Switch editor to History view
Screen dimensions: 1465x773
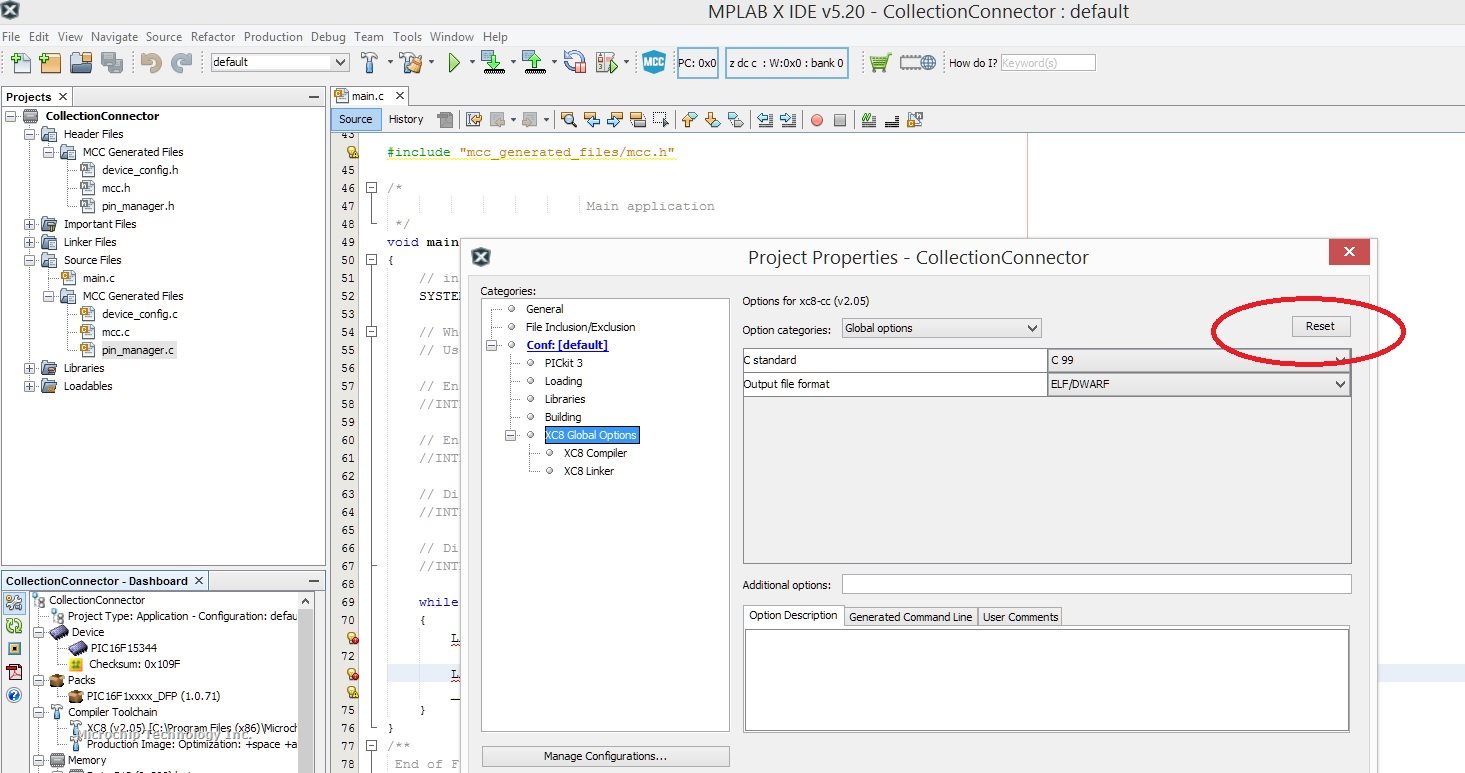pos(405,119)
